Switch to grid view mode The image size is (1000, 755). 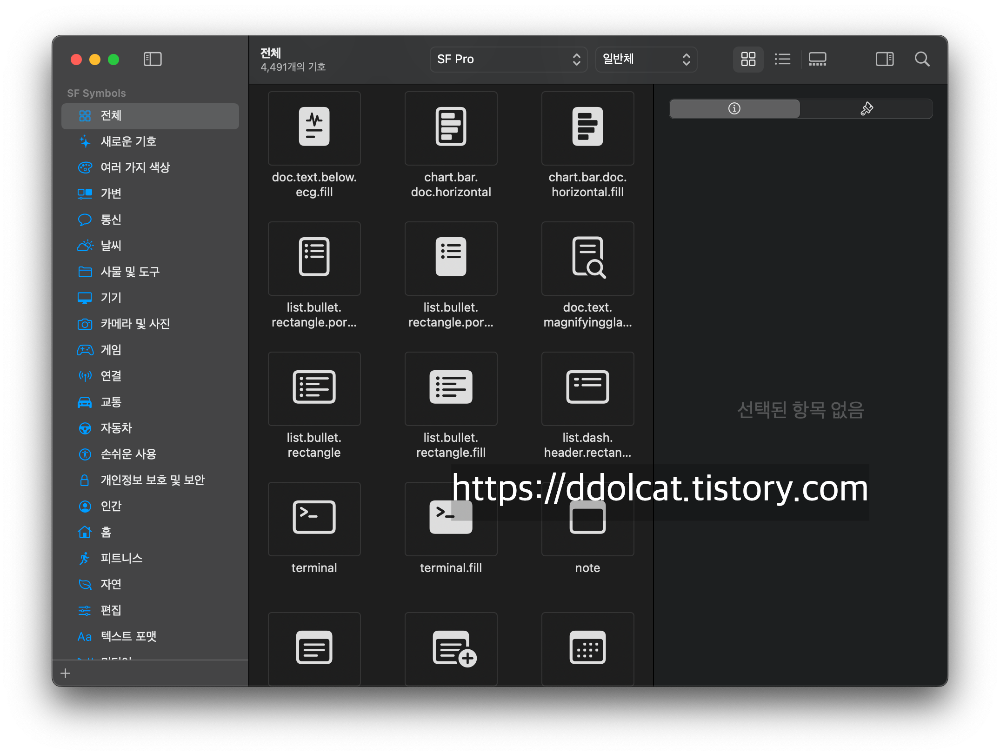pos(748,59)
